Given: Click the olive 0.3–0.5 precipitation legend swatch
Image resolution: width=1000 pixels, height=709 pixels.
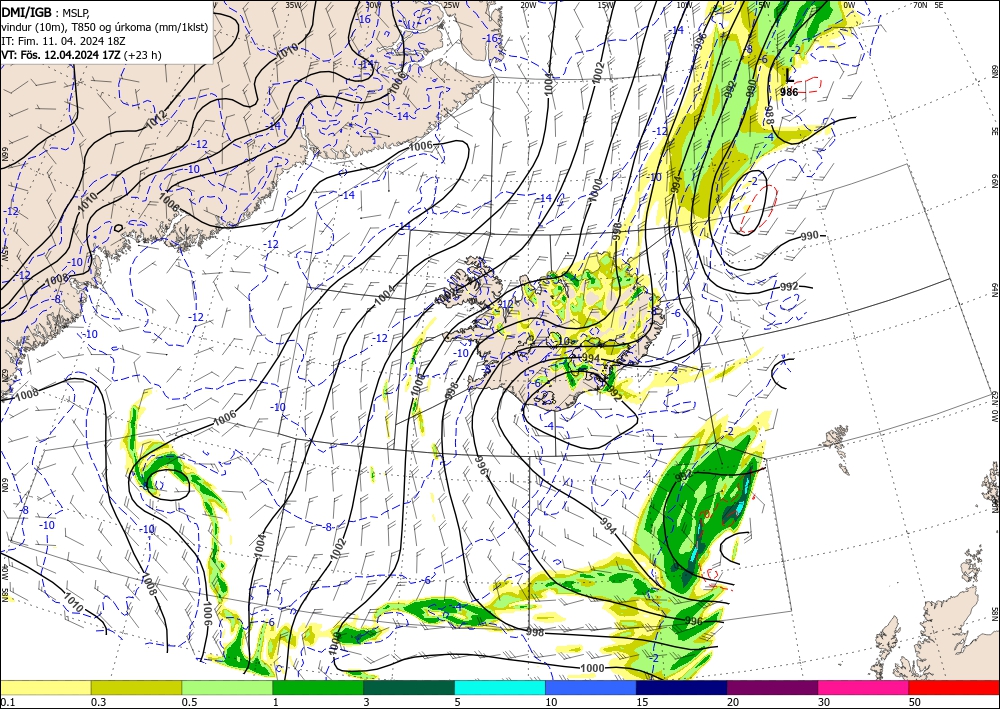Looking at the screenshot, I should click(136, 688).
